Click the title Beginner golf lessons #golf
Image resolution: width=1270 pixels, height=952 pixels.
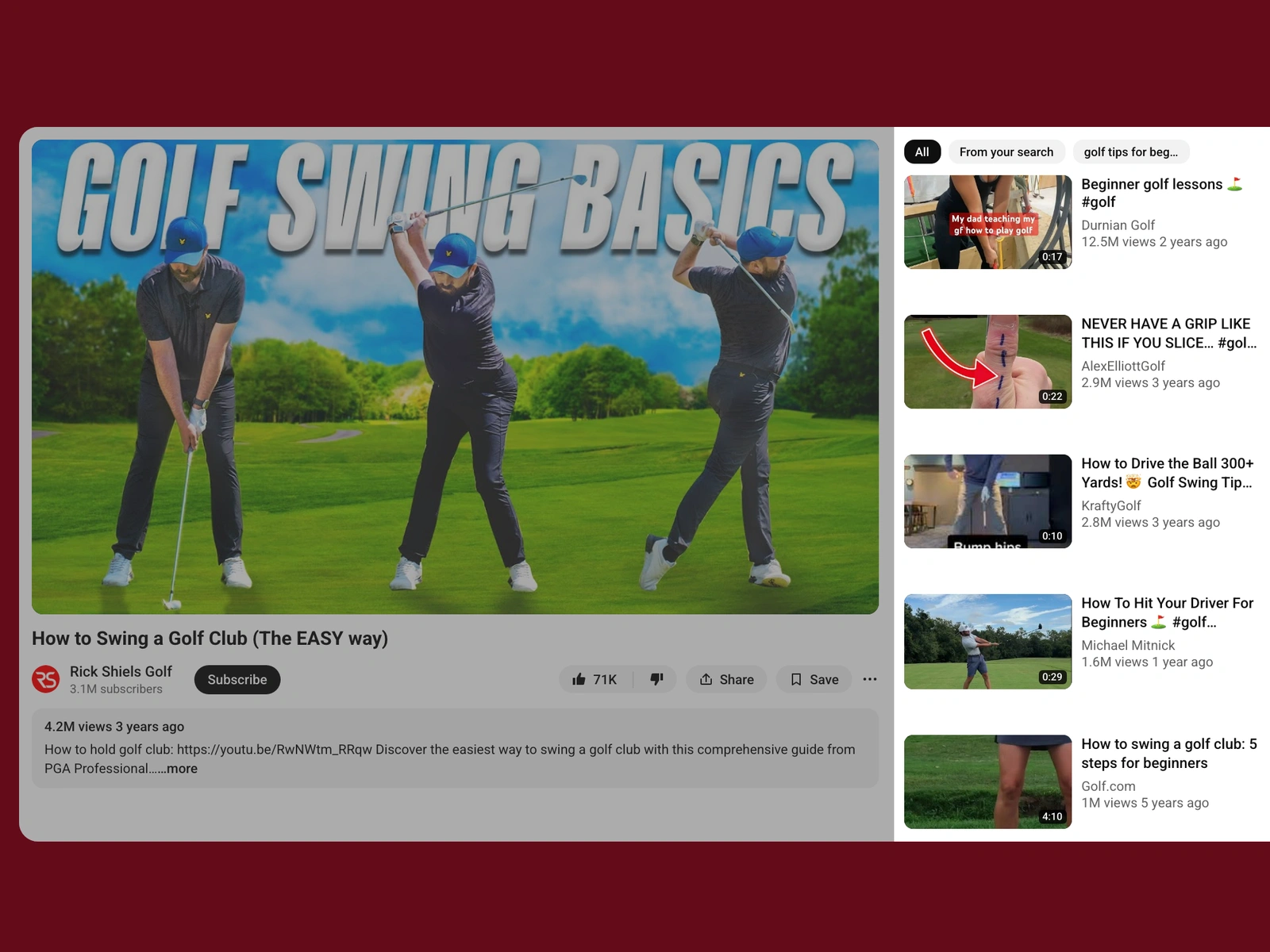tap(1161, 193)
